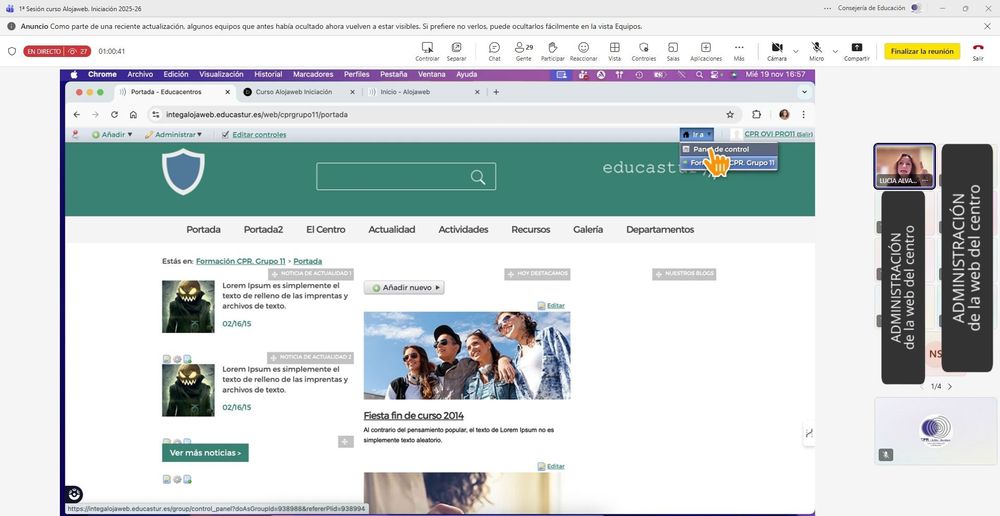This screenshot has height=516, width=1000.
Task: Open the Controlar remote control option
Action: tap(427, 51)
